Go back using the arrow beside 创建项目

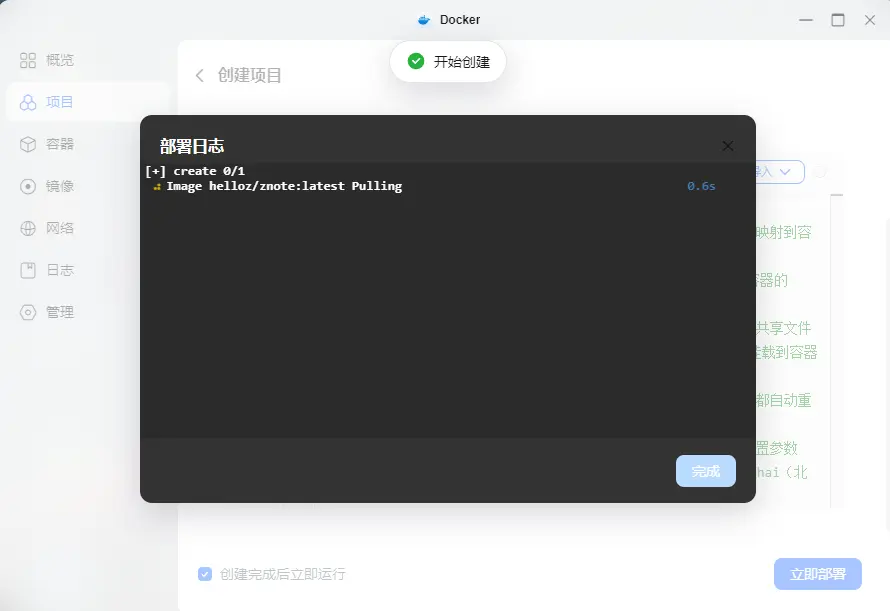click(x=200, y=76)
